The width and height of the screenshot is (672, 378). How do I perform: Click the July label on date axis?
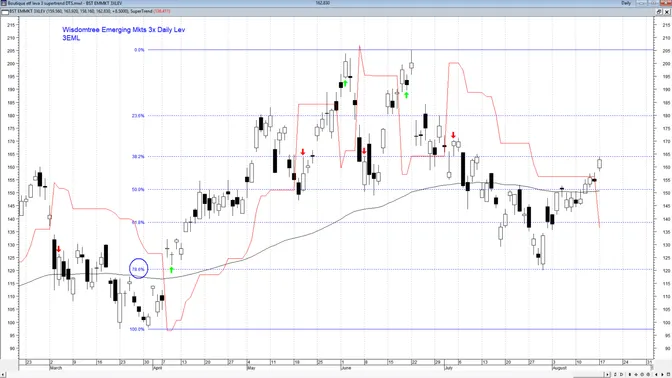tap(448, 368)
